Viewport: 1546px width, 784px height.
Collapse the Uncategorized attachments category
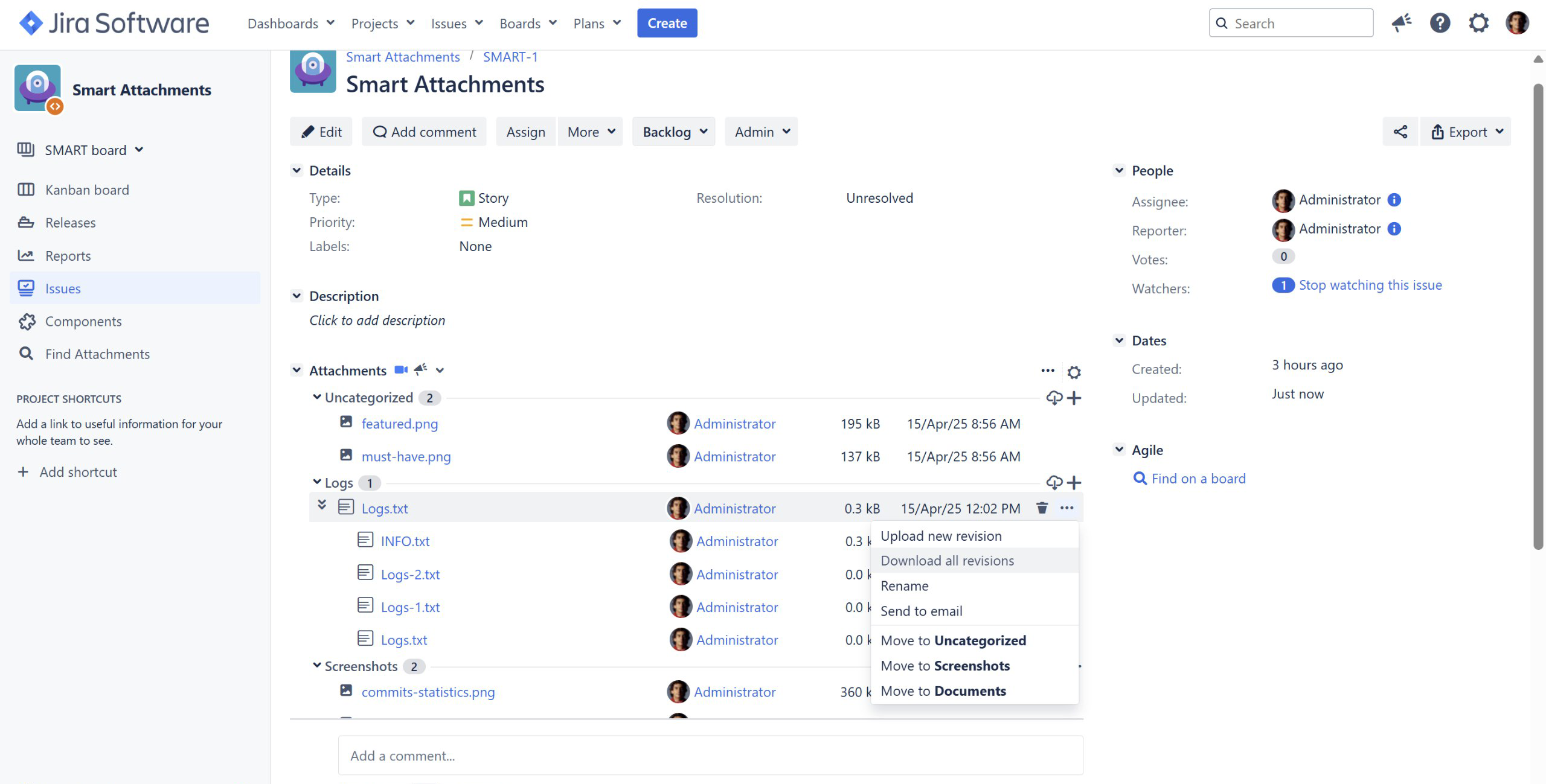(317, 397)
